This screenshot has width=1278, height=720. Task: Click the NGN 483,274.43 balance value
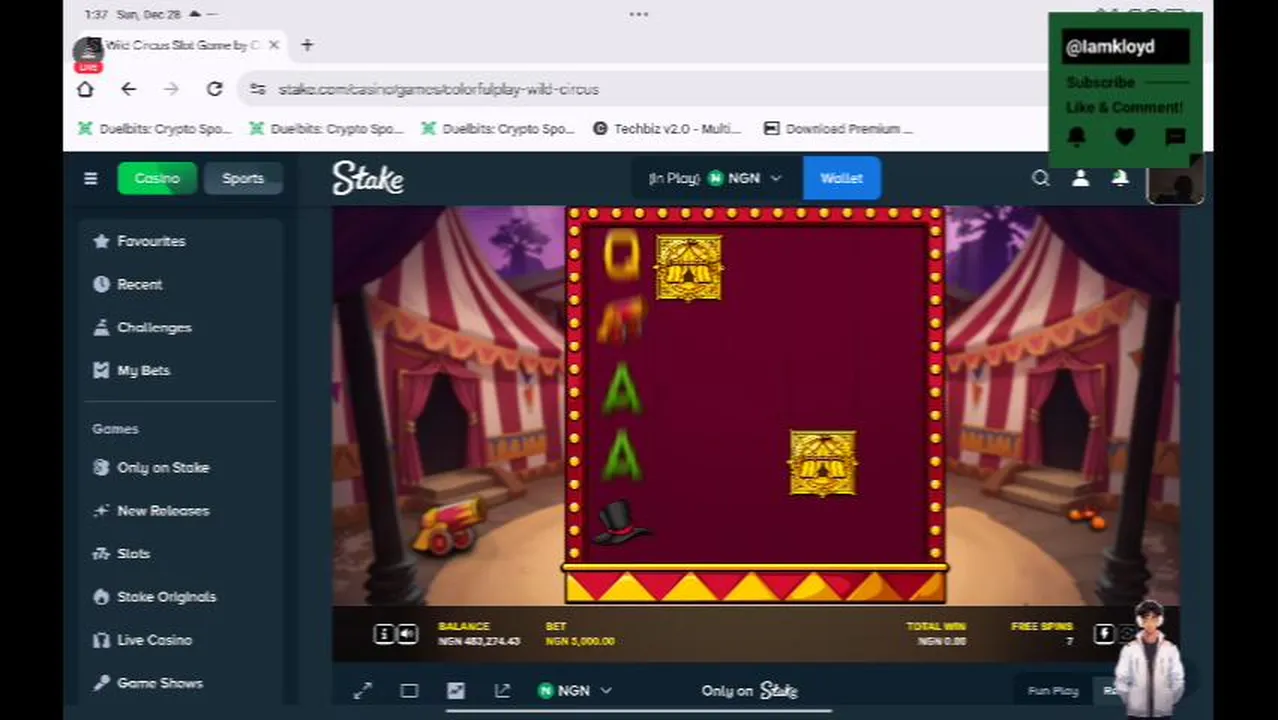tap(479, 641)
